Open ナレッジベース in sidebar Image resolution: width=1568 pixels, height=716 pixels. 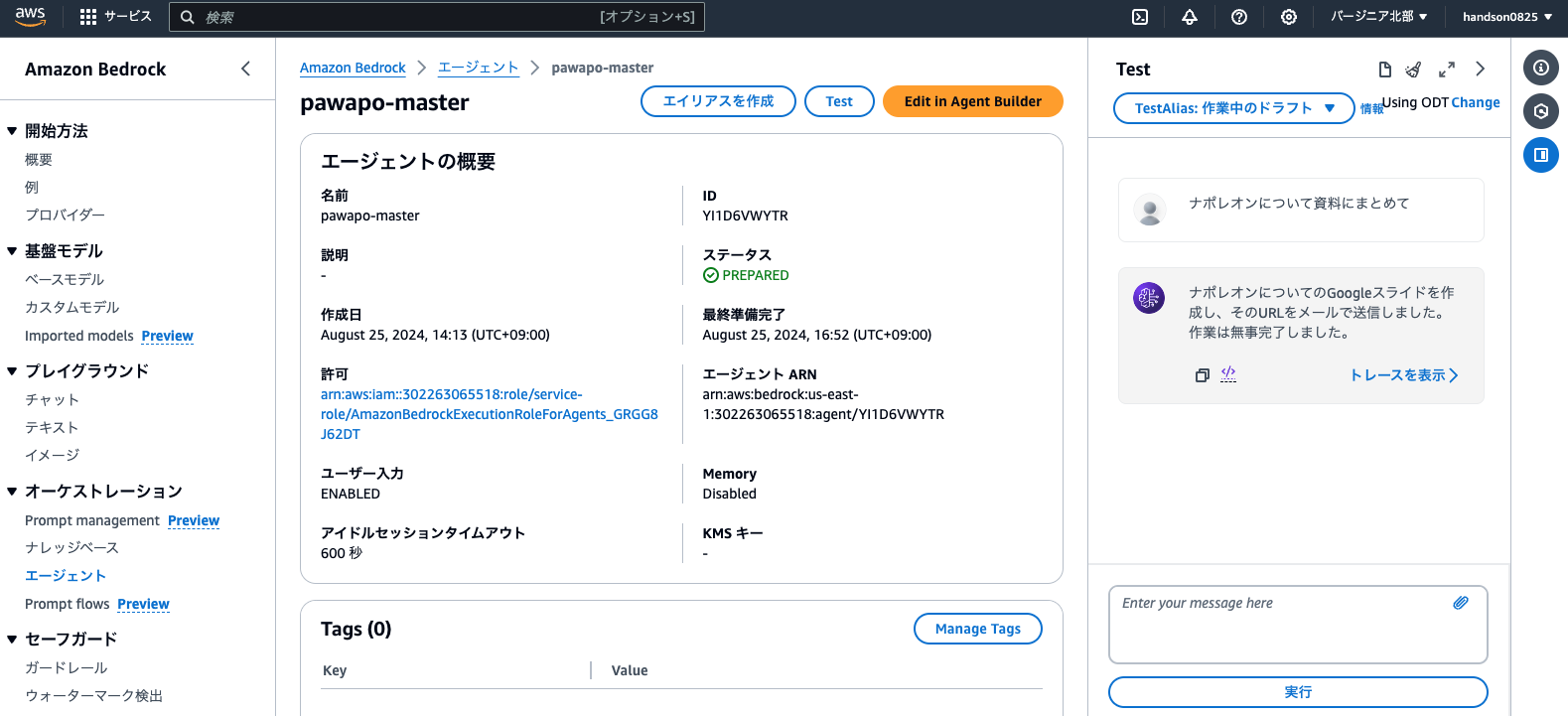click(71, 548)
